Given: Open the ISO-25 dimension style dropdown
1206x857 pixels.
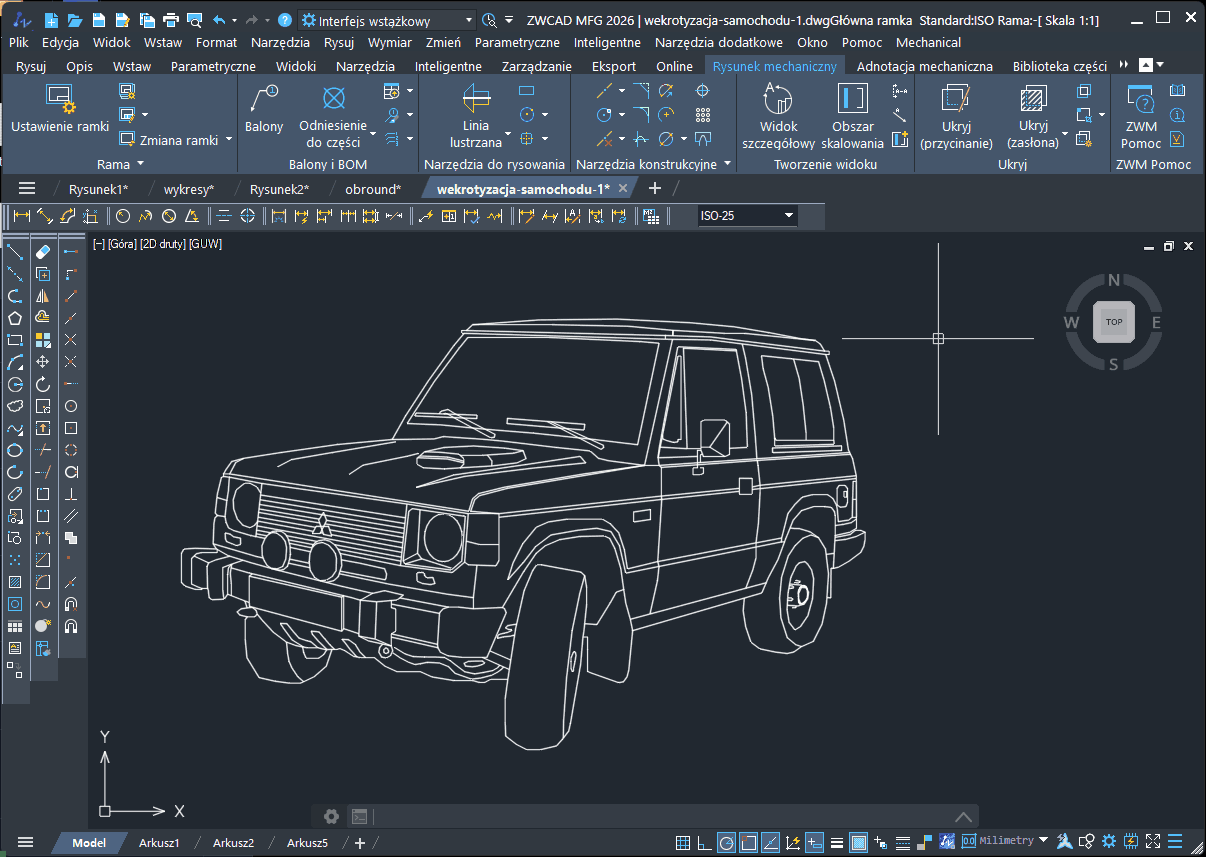Looking at the screenshot, I should coord(789,216).
